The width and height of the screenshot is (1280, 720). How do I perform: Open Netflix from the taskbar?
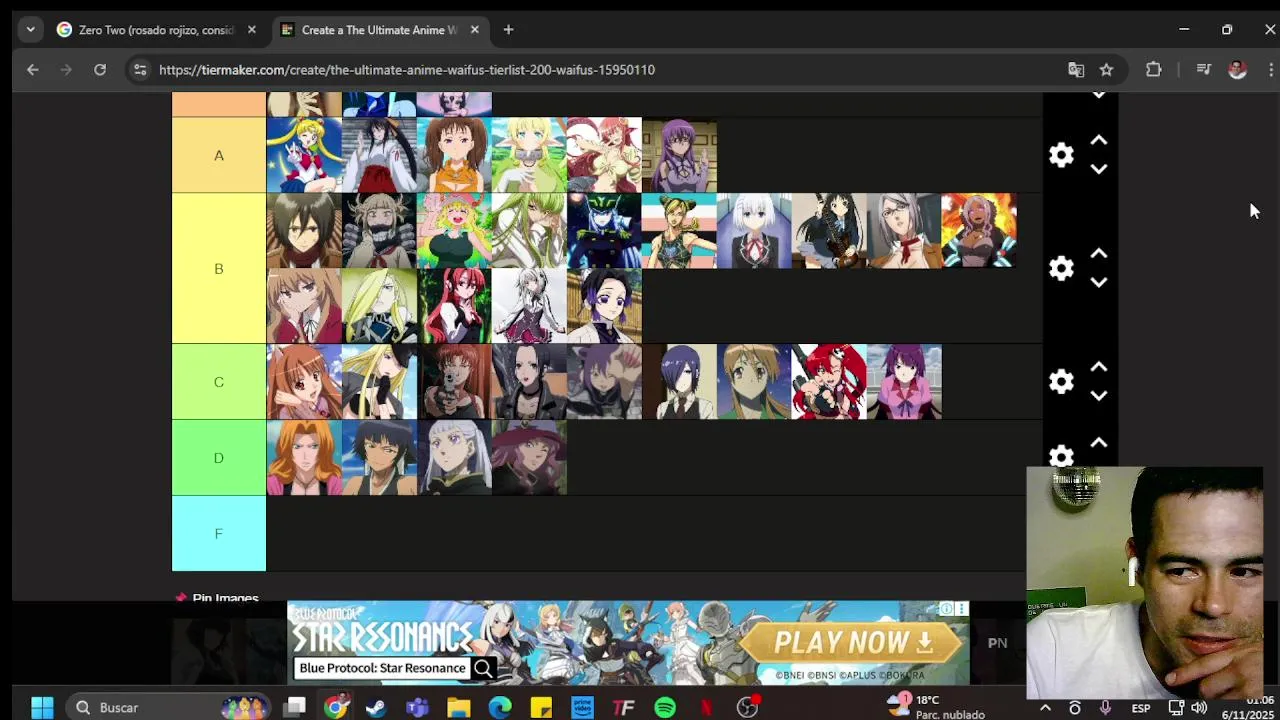point(706,707)
